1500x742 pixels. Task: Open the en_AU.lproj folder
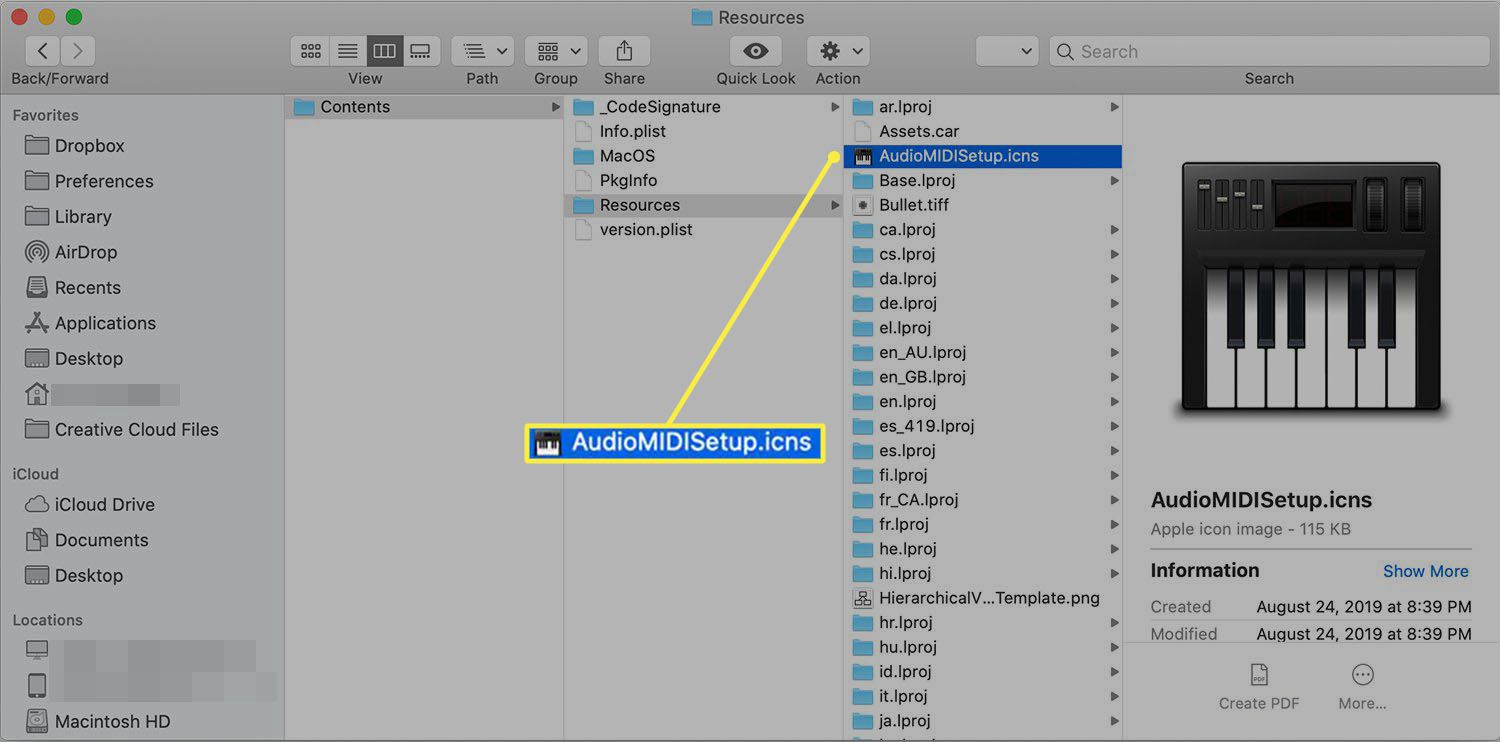[984, 352]
